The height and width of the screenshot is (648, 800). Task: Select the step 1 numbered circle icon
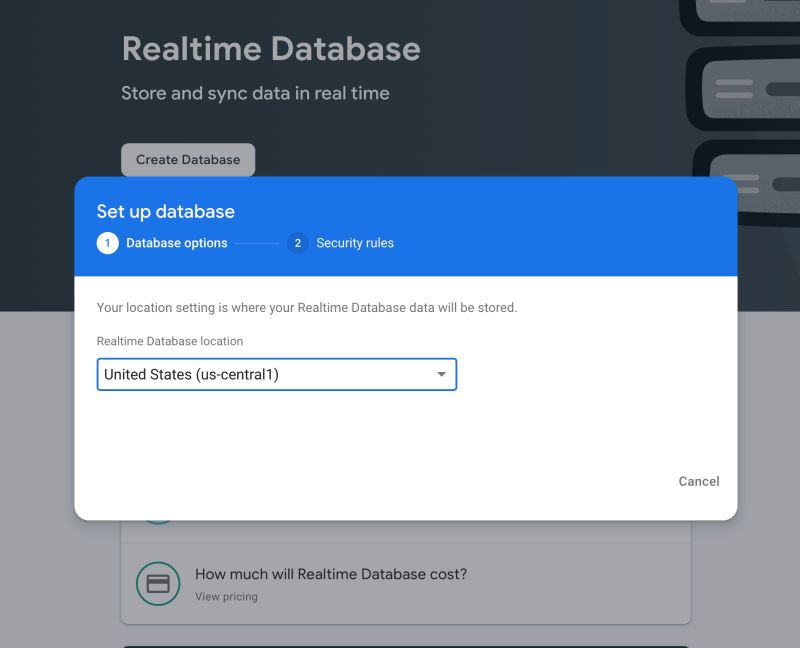tap(108, 242)
